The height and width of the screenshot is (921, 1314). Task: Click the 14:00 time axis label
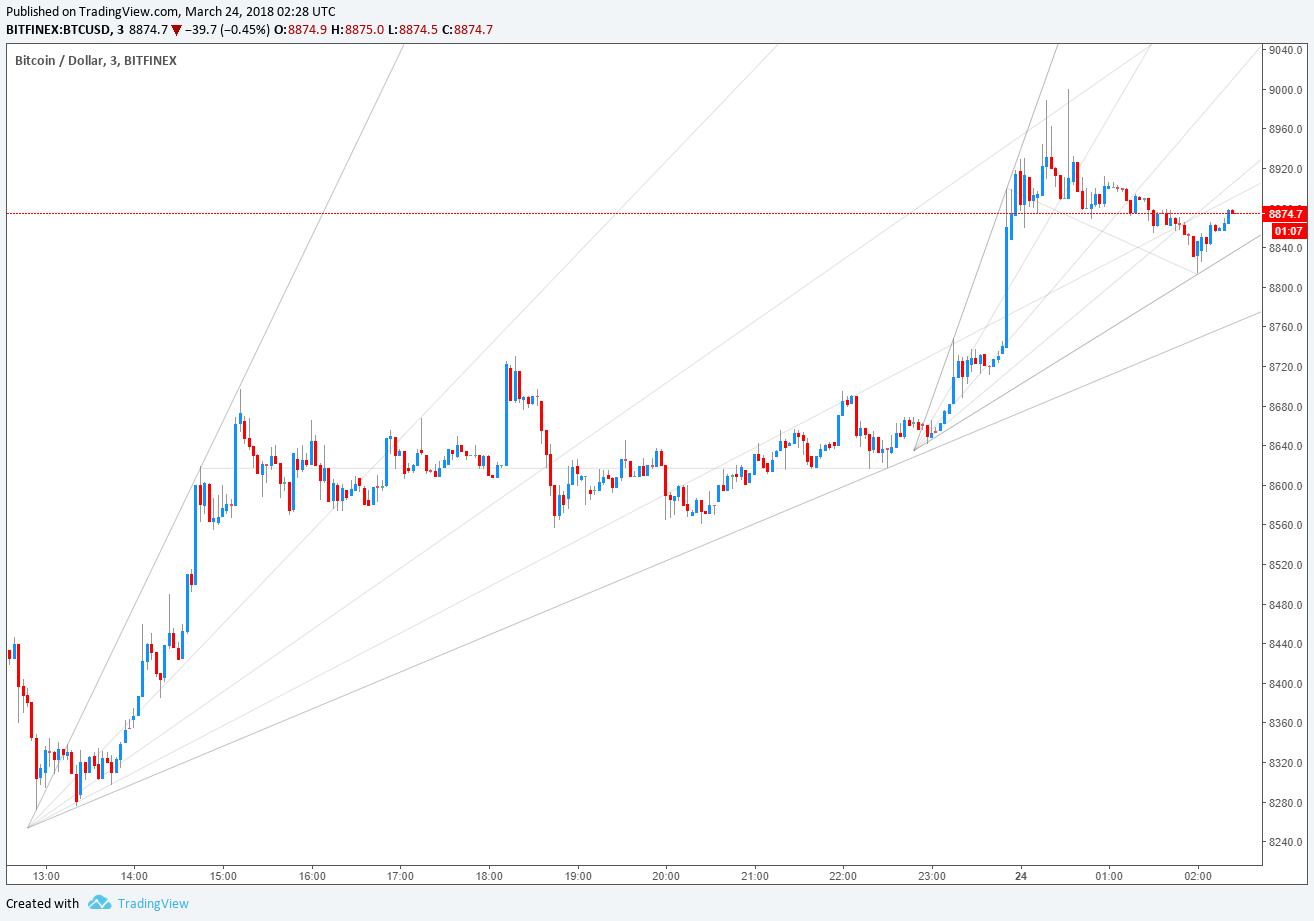pyautogui.click(x=135, y=876)
